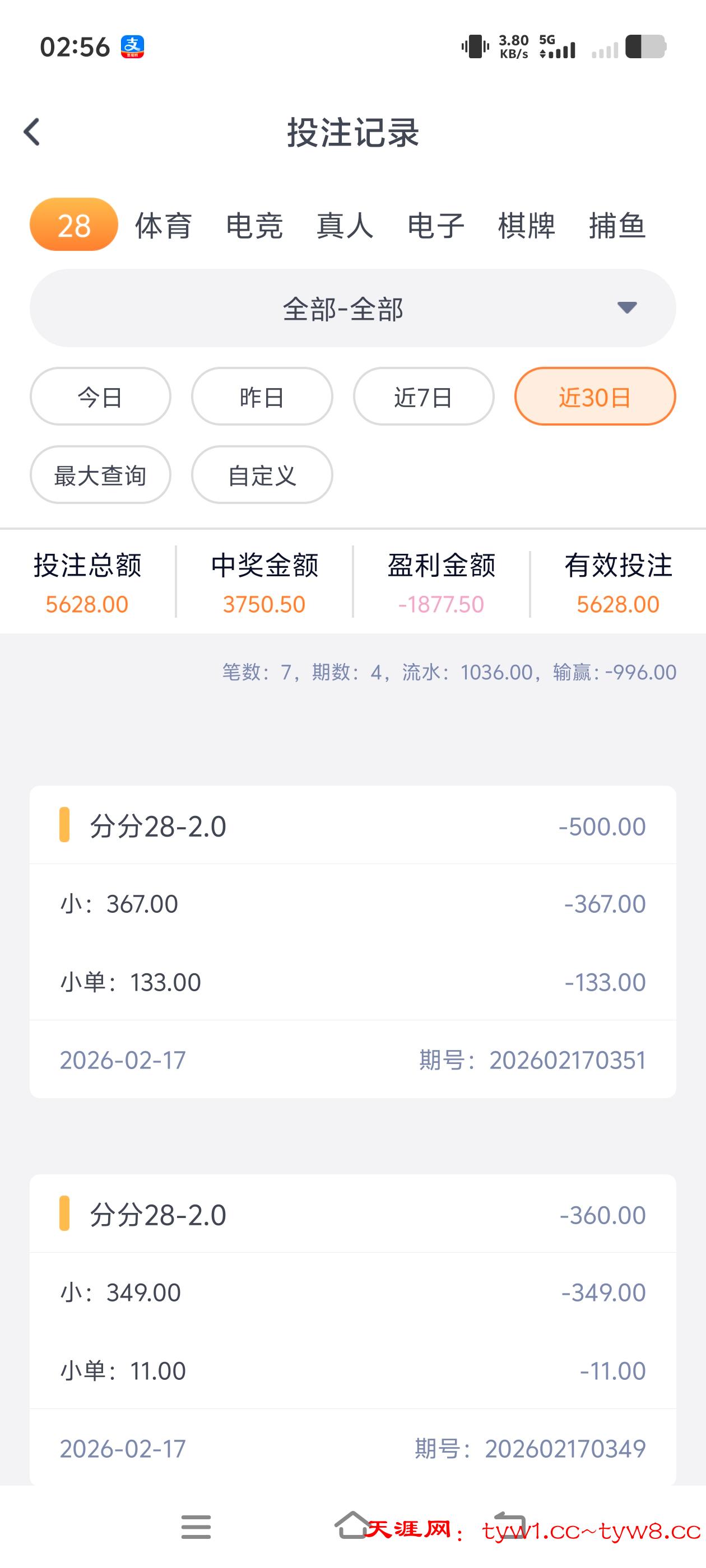Switch to the 真人 tab

pos(345,226)
